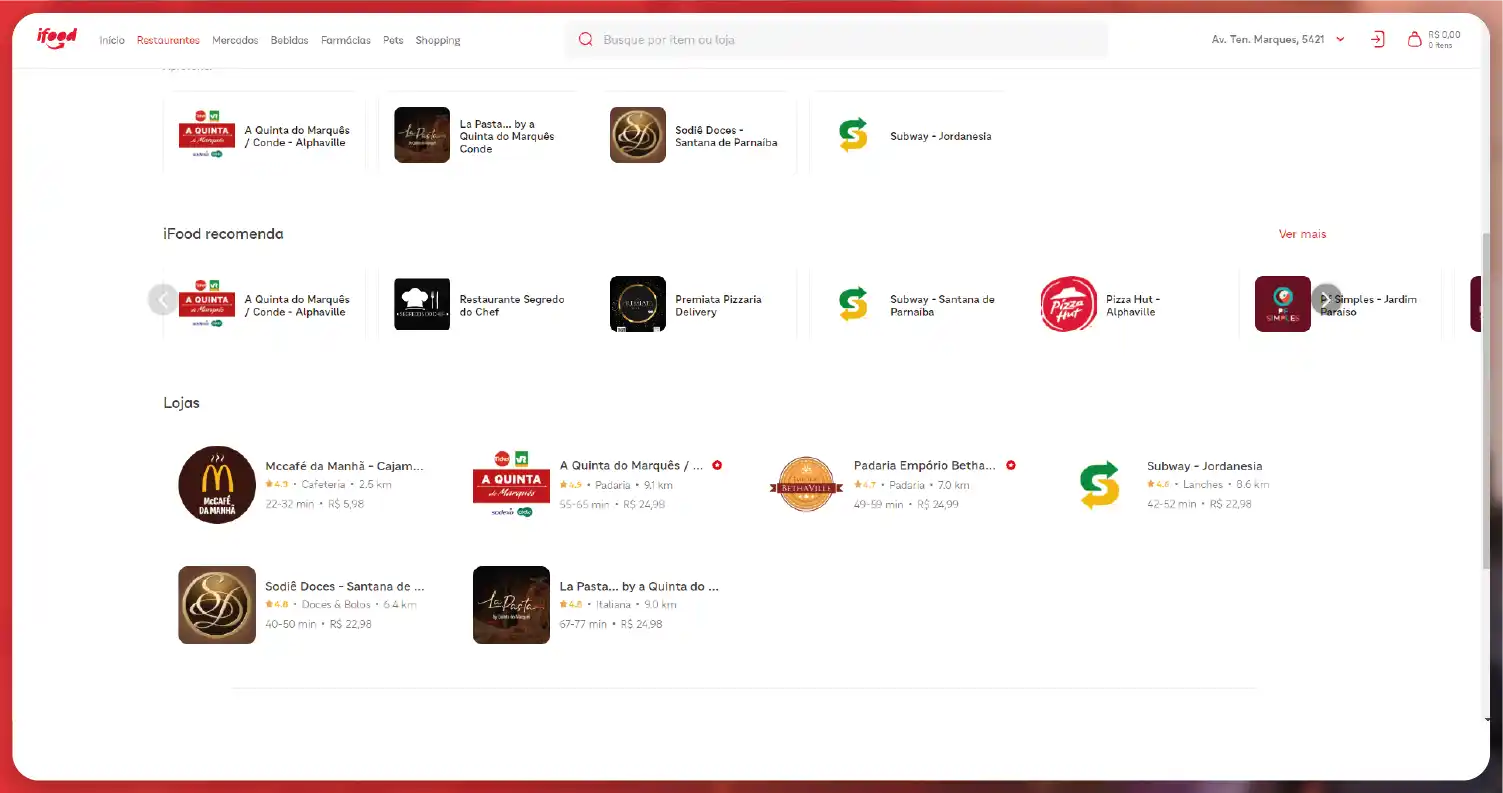Viewport: 1503px width, 793px height.
Task: Click '67-77 min • R$ 24,98' under La Pasta
Action: click(611, 624)
